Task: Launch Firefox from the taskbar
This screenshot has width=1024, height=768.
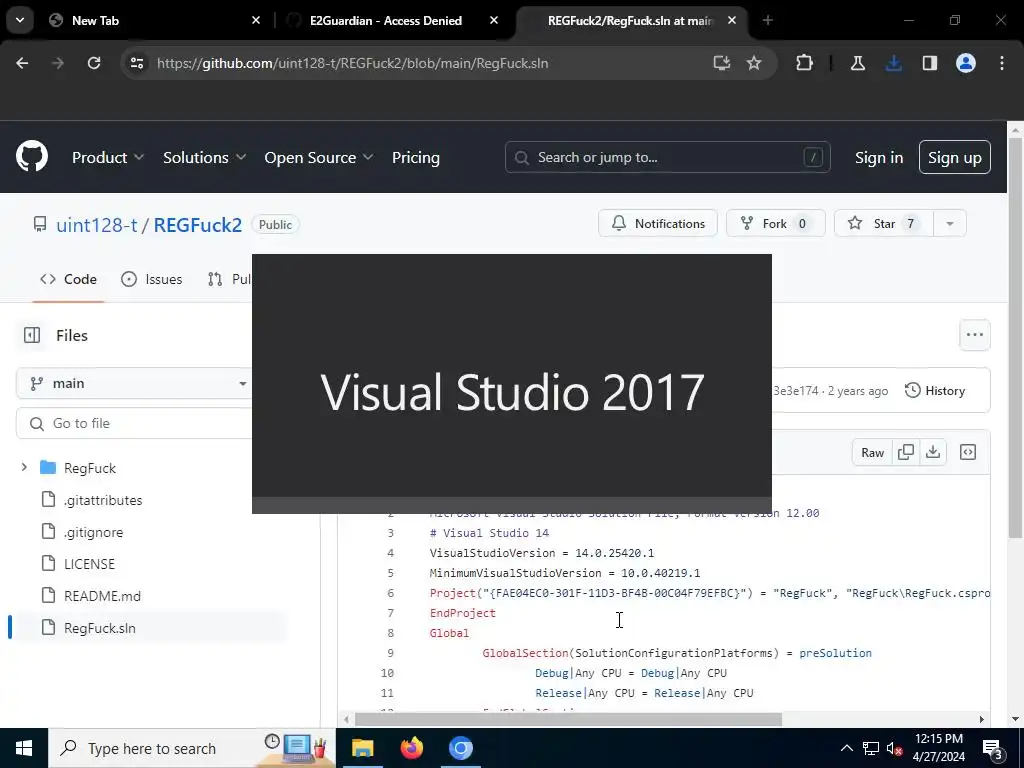Action: pyautogui.click(x=411, y=748)
